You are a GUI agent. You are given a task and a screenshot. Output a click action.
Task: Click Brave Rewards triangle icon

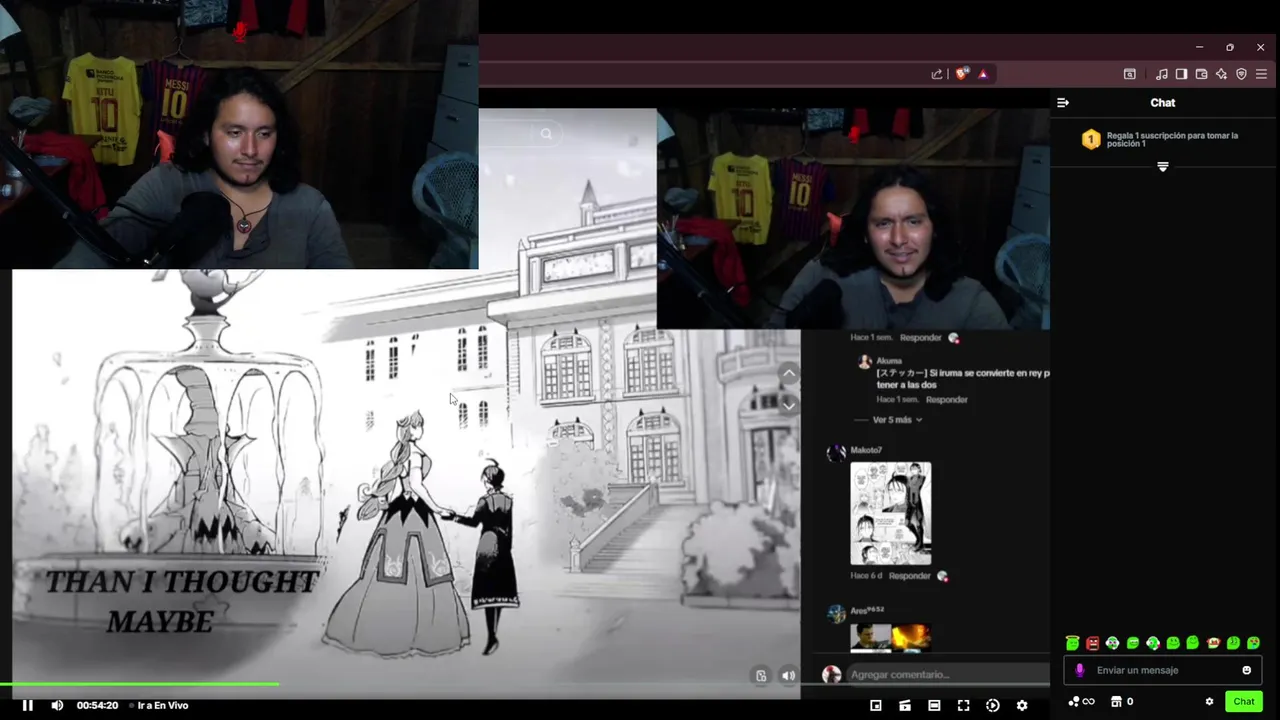pos(983,74)
